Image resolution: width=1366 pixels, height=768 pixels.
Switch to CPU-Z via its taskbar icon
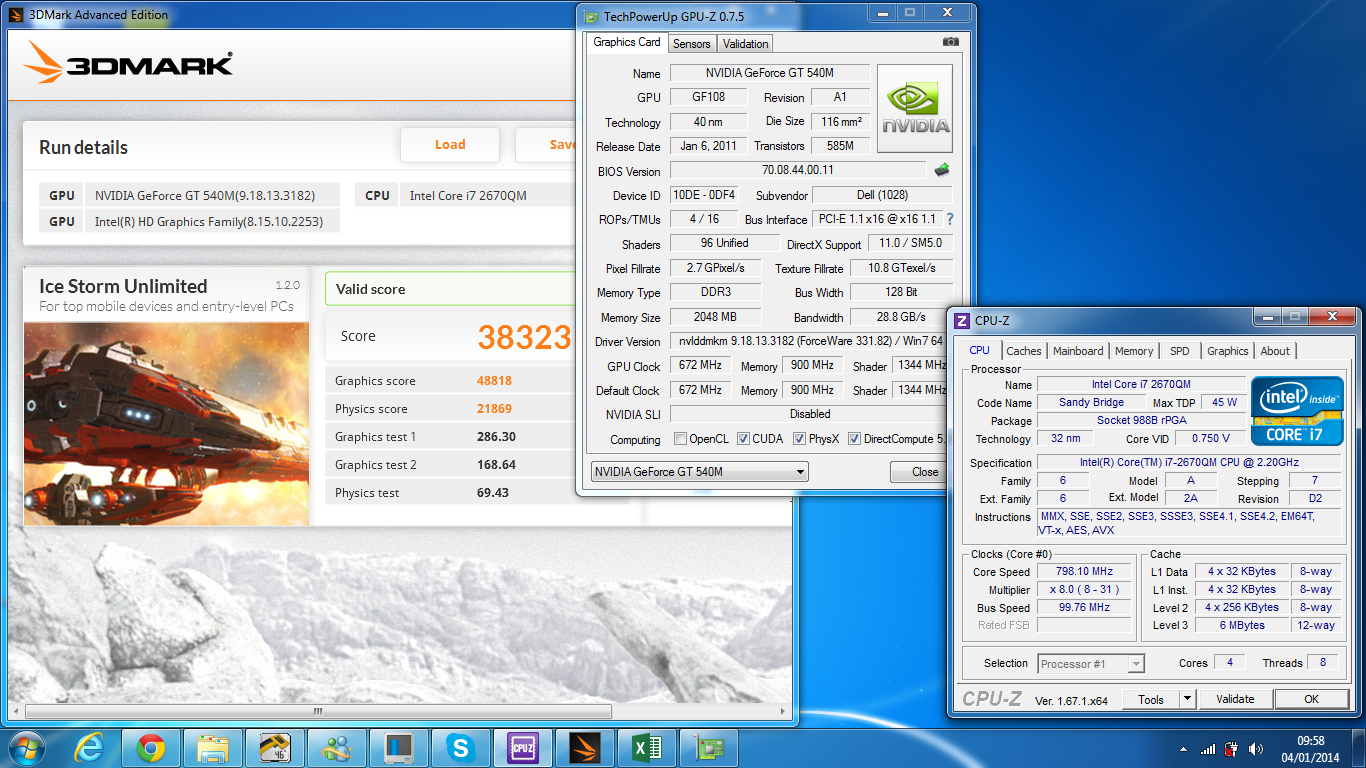[x=523, y=747]
